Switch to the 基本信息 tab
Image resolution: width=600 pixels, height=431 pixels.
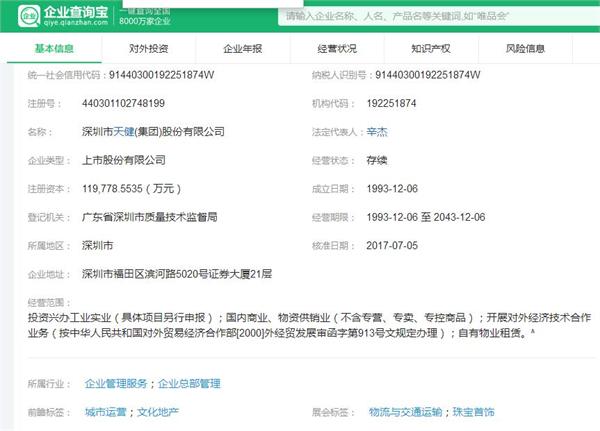pyautogui.click(x=54, y=49)
